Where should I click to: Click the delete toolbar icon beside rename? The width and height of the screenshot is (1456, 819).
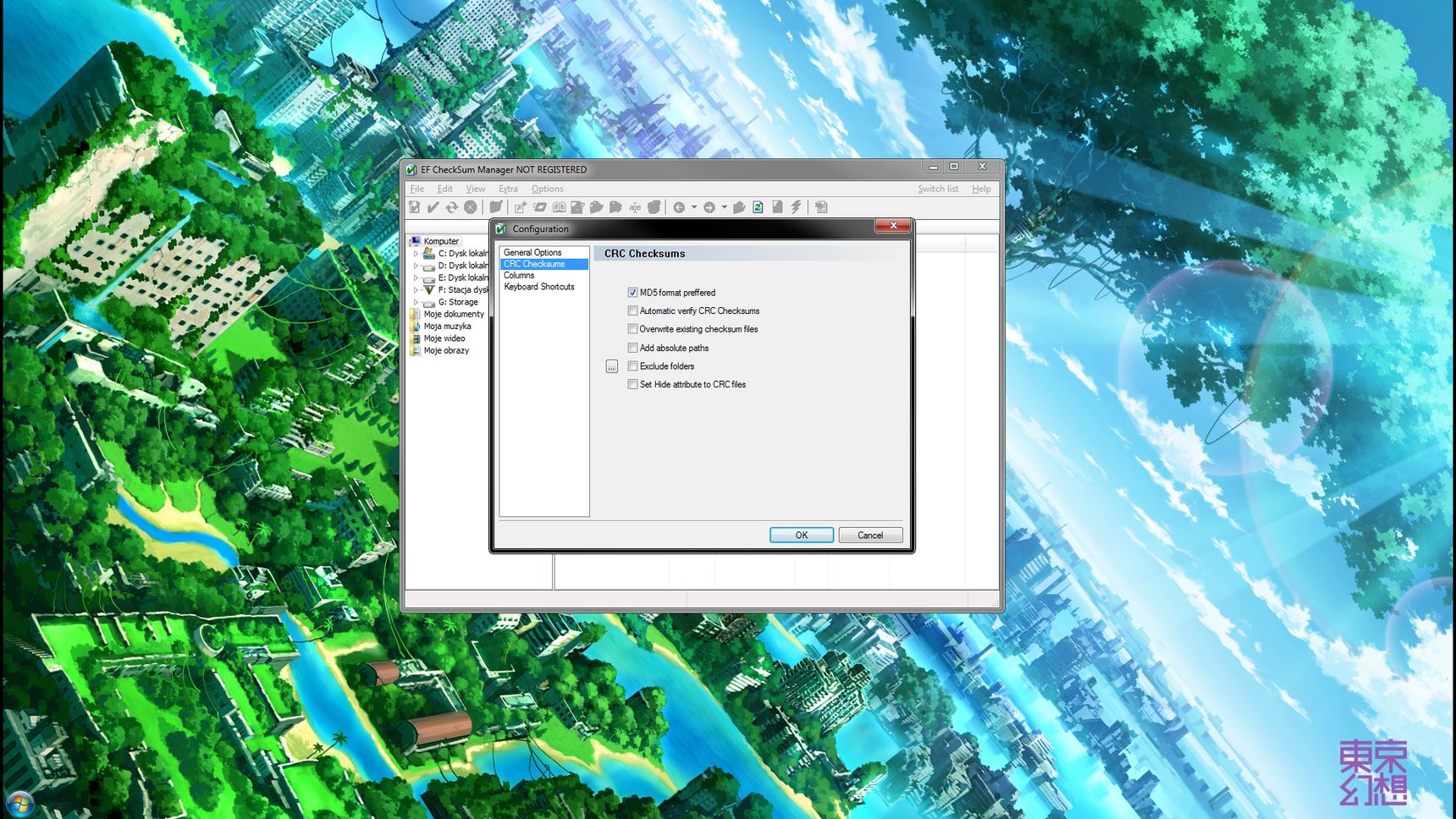pyautogui.click(x=654, y=207)
